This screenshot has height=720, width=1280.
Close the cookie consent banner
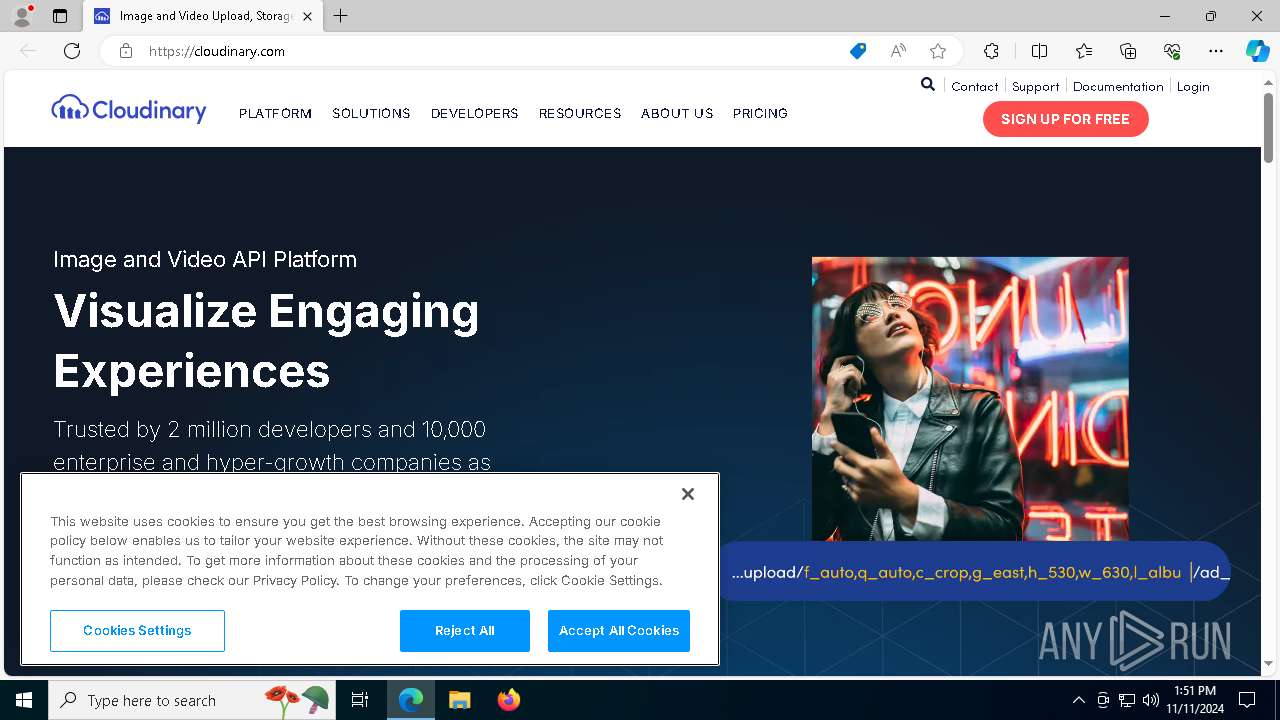tap(688, 494)
